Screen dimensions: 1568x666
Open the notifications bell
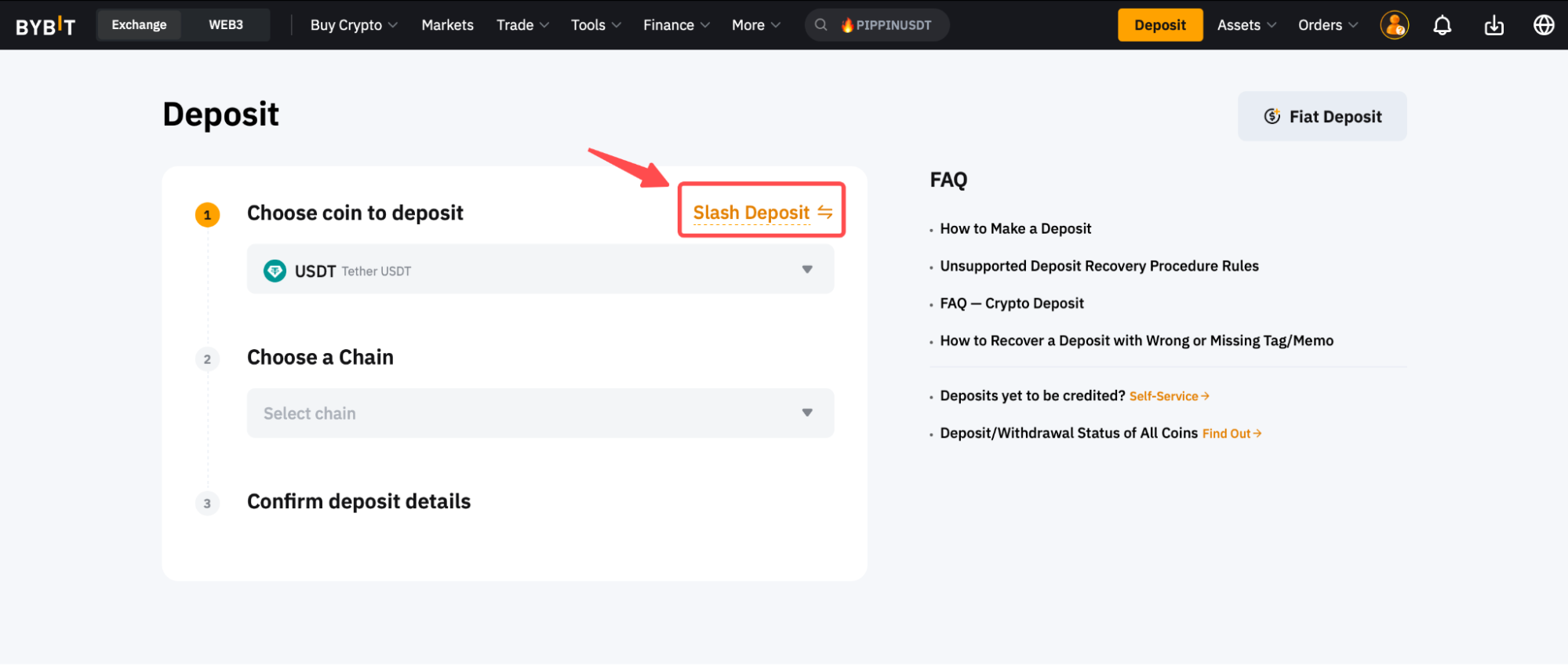tap(1442, 25)
